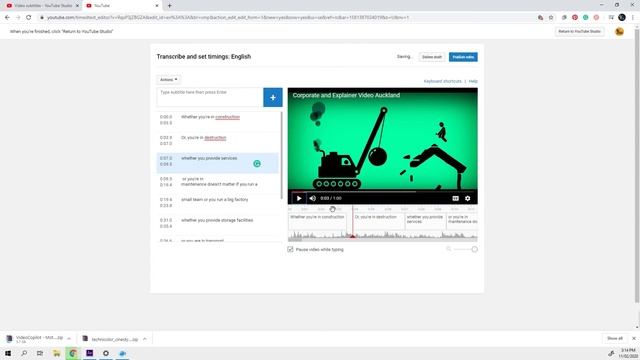Toggle 'Pause video while typing' checkbox
Viewport: 640px width, 360px height.
point(290,249)
